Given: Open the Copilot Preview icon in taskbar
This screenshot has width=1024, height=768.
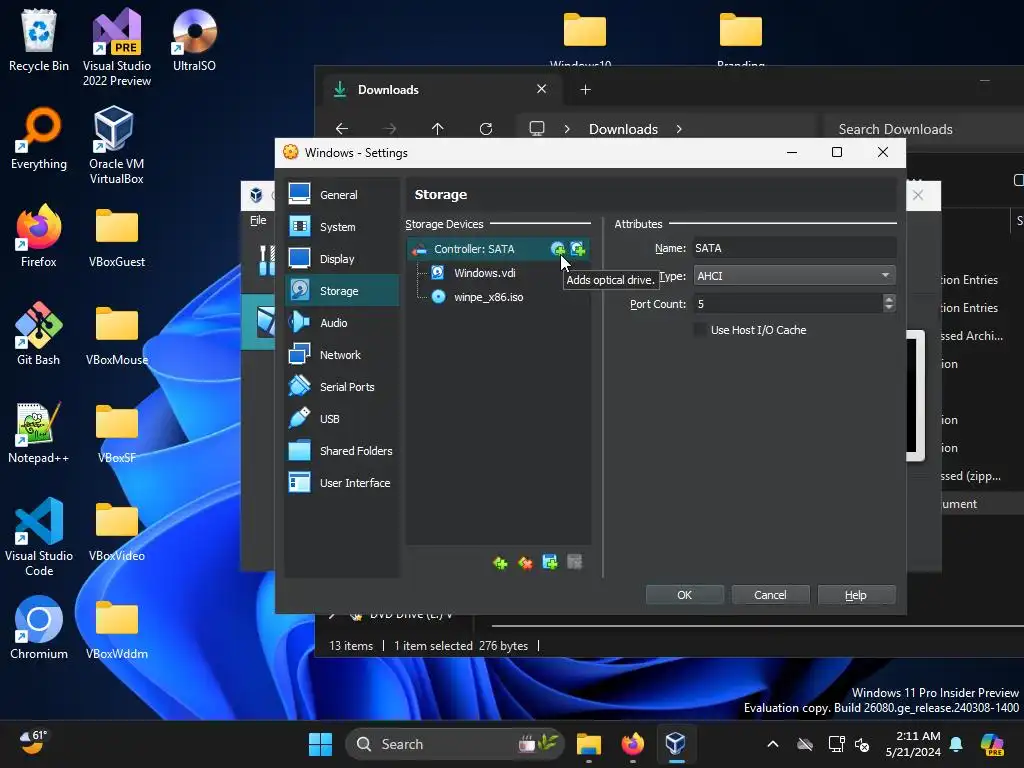Looking at the screenshot, I should click(x=993, y=744).
